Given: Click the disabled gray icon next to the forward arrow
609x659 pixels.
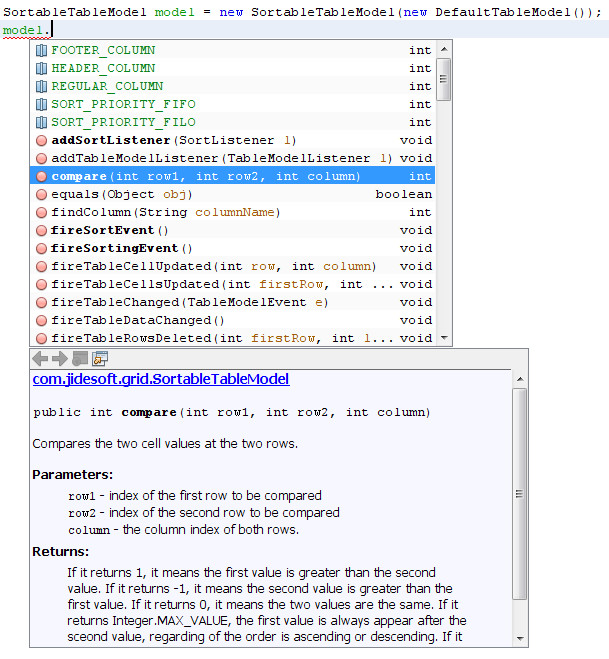Looking at the screenshot, I should (80, 358).
